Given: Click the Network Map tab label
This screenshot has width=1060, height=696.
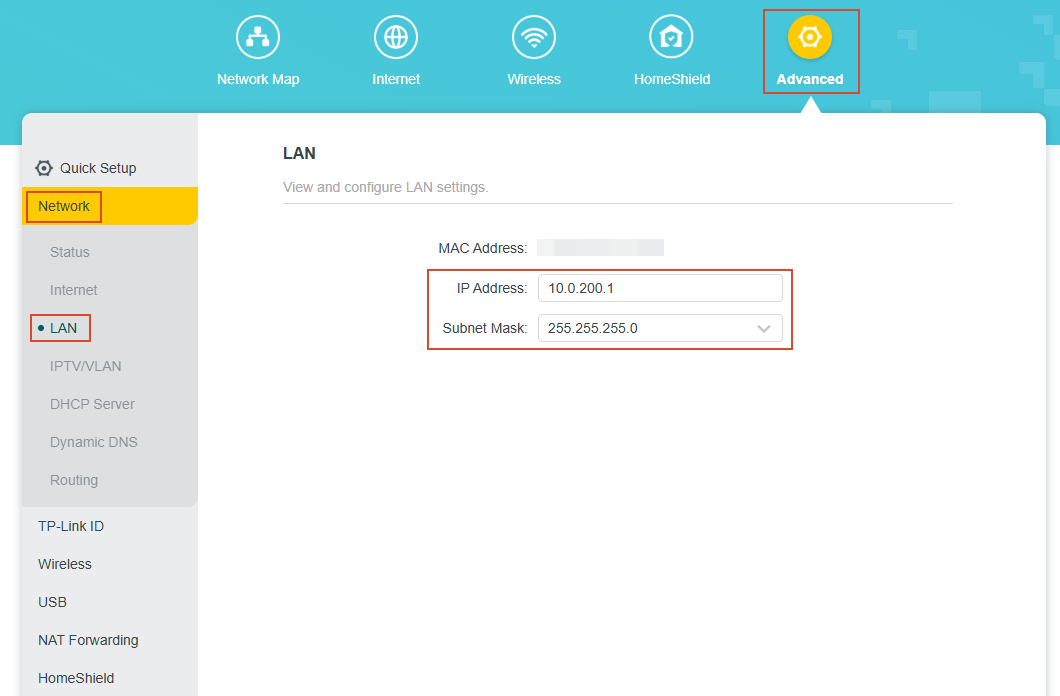Looking at the screenshot, I should (258, 79).
